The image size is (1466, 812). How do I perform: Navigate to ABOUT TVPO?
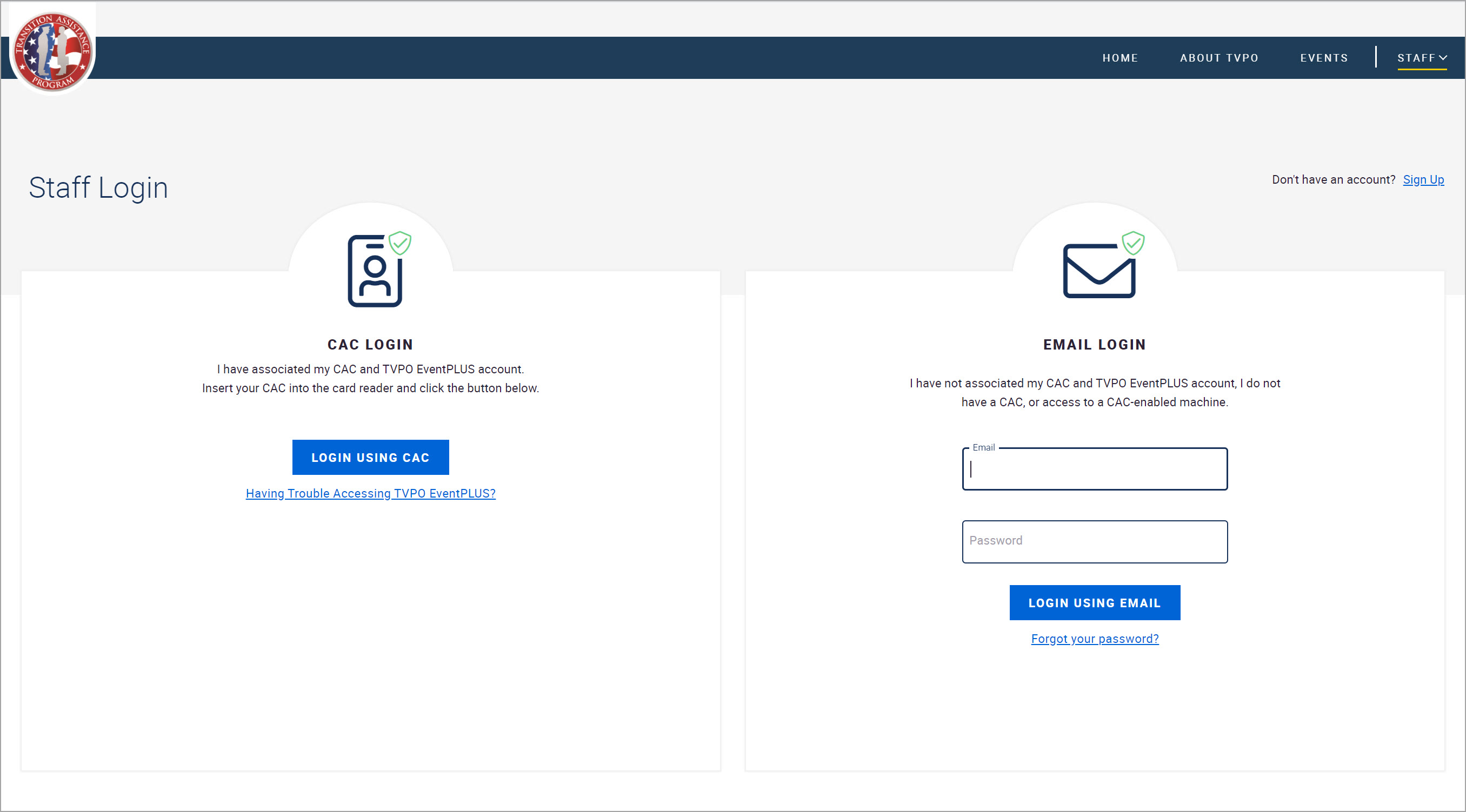tap(1219, 57)
